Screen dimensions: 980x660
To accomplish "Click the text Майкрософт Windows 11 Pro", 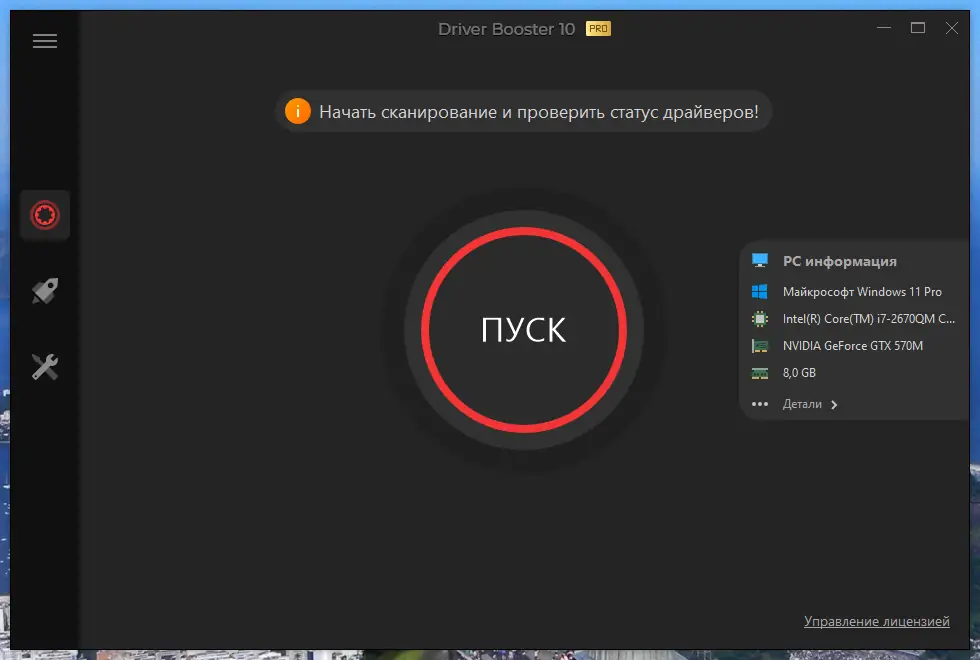I will pos(862,291).
